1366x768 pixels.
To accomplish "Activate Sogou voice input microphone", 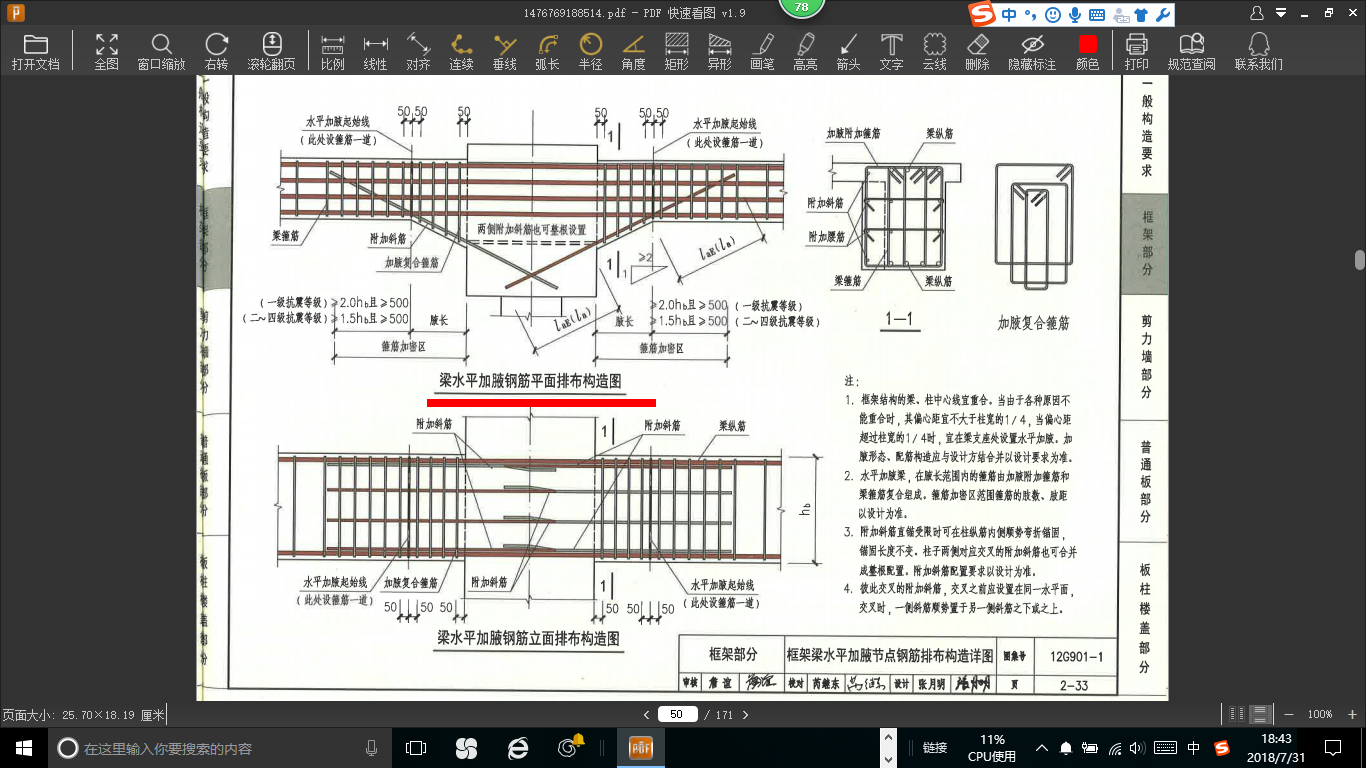I will tap(1075, 14).
